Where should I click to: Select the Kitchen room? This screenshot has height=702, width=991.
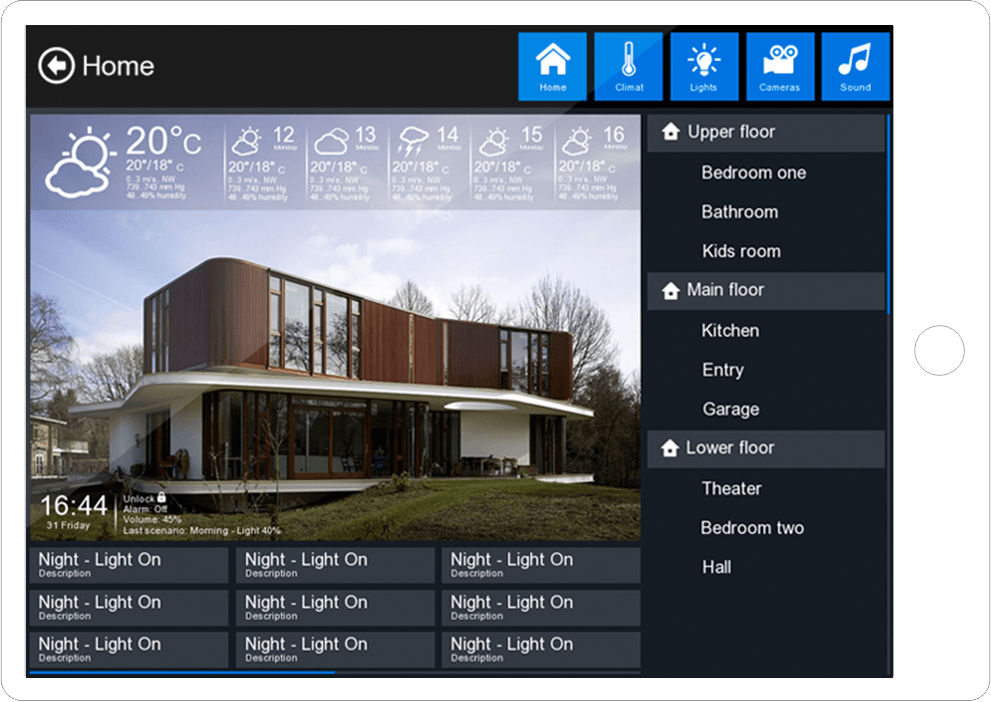(x=730, y=331)
